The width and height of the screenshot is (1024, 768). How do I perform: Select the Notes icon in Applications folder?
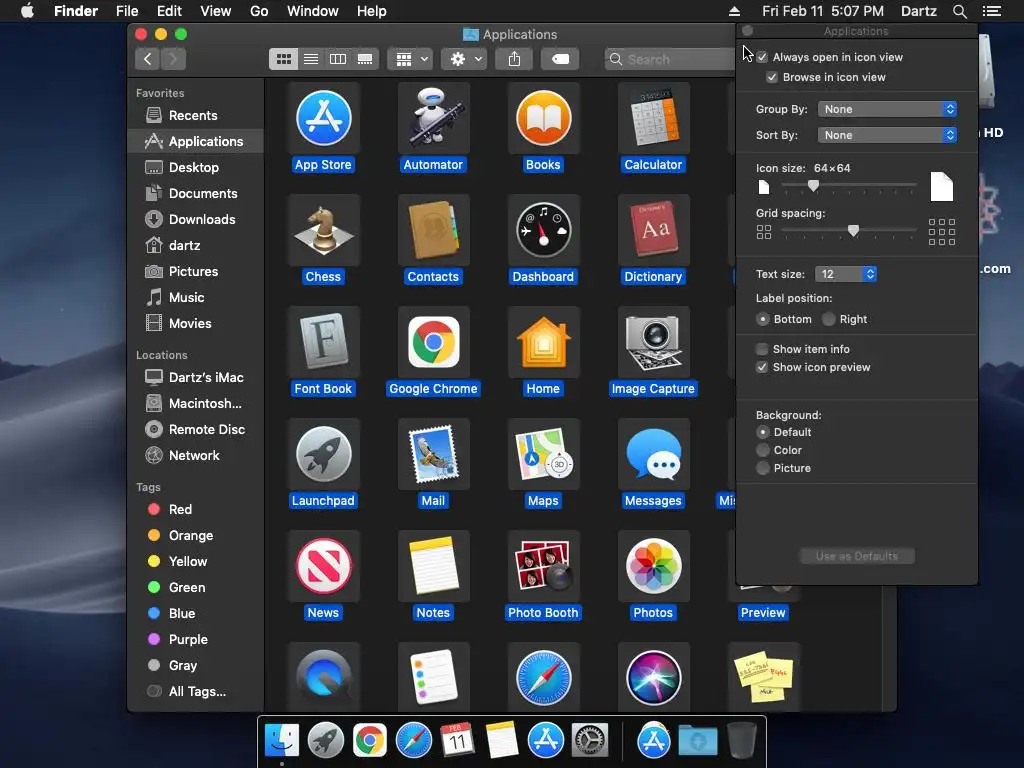coord(434,566)
